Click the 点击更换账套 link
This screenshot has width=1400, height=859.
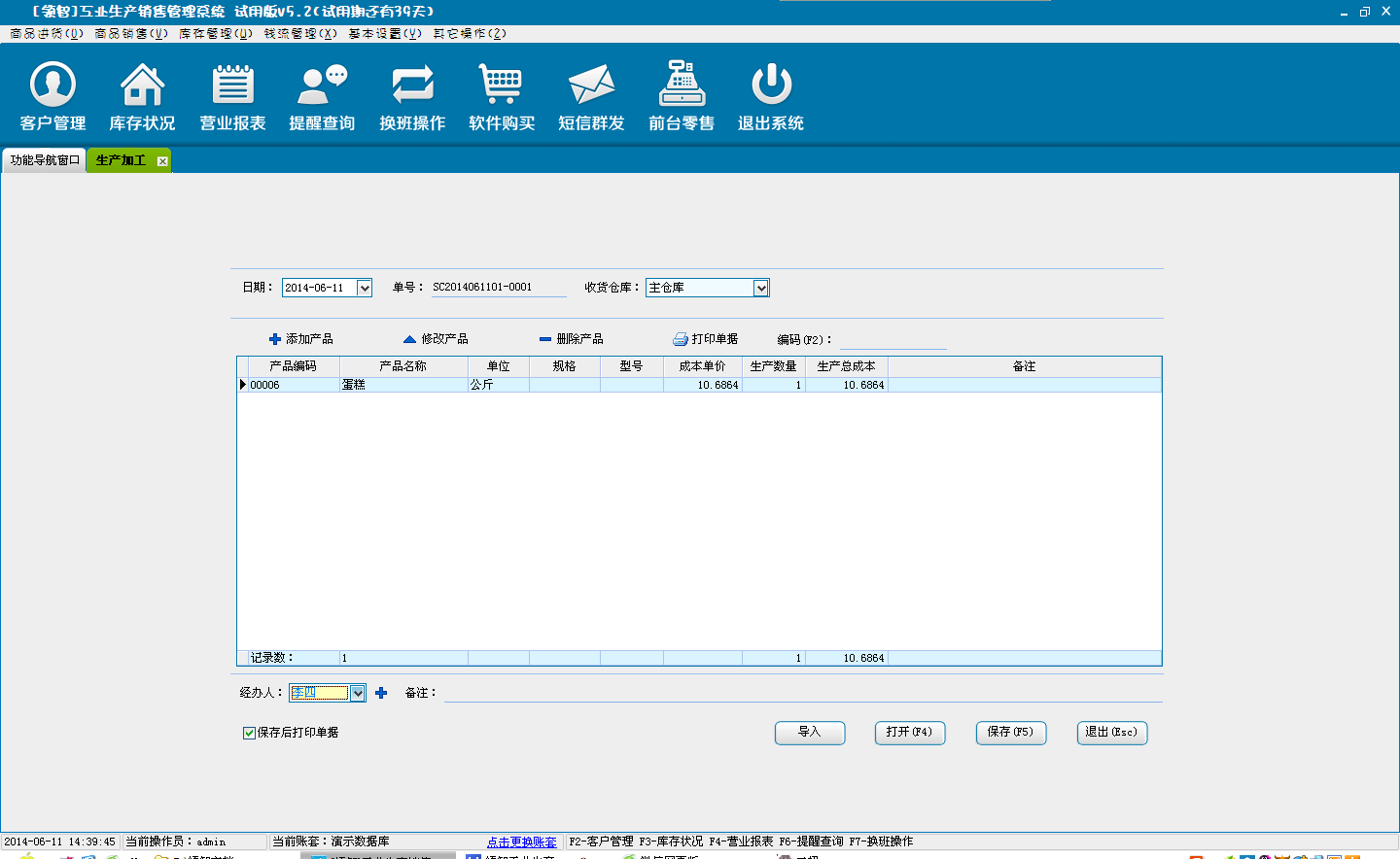tap(522, 842)
